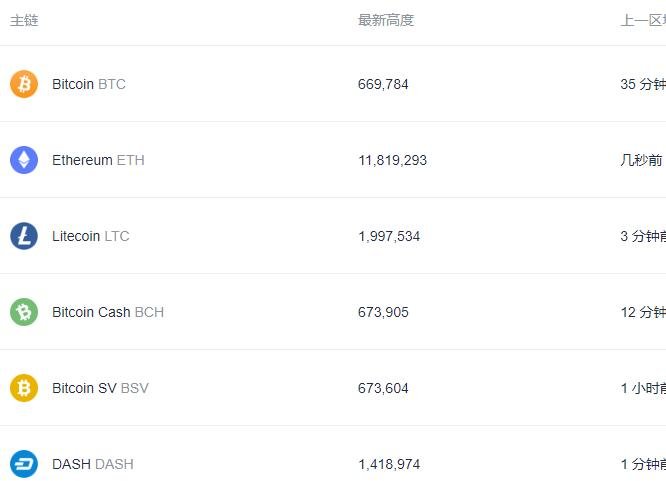Click the 主链 column header
Screen dimensions: 666x481
tap(24, 20)
